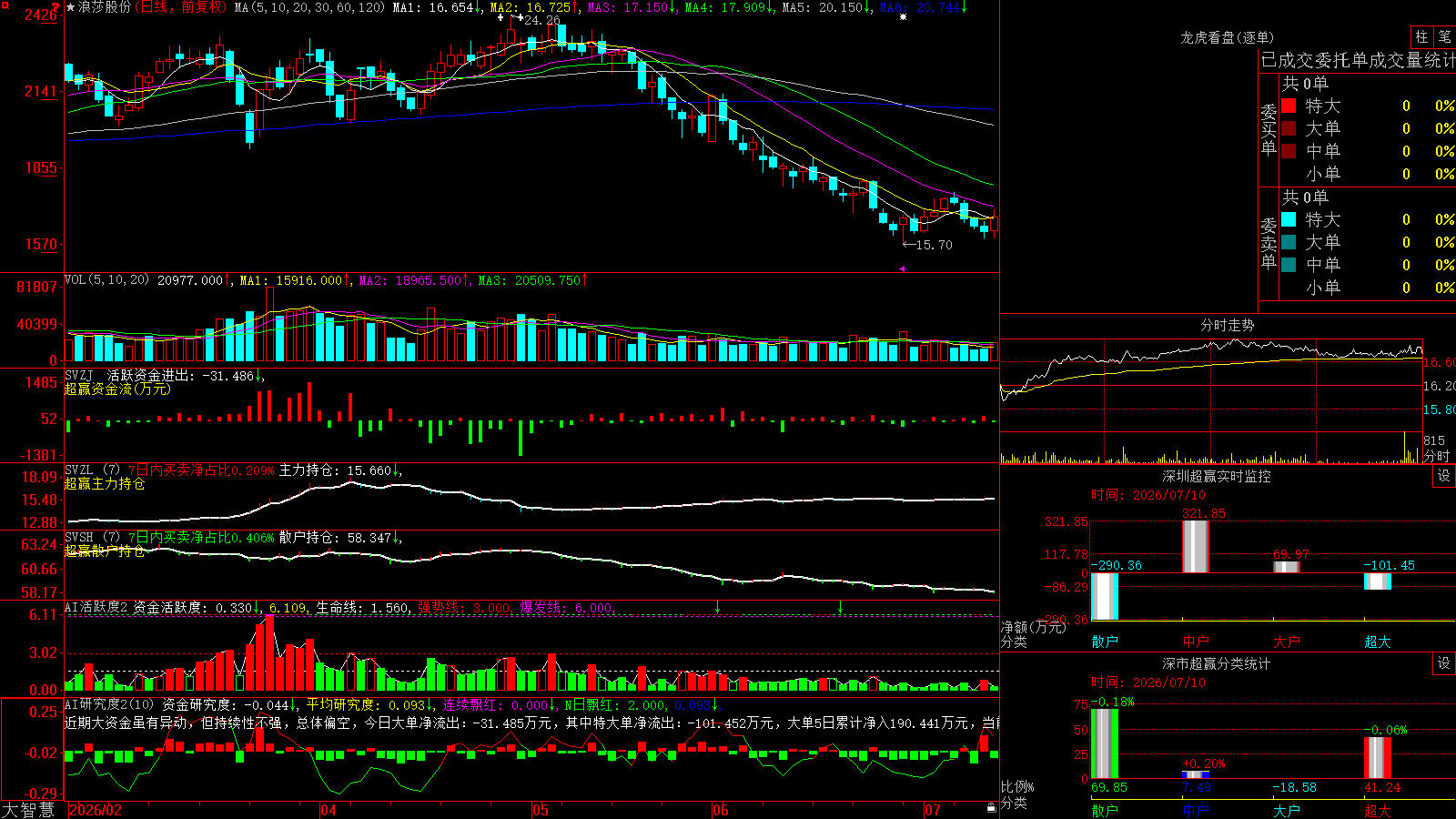Viewport: 1456px width, 819px height.
Task: Click the magenta arrow marker below the 15.70 low
Action: (x=902, y=268)
